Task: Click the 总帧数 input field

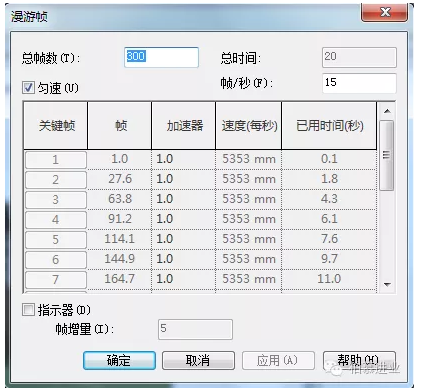Action: tap(161, 58)
